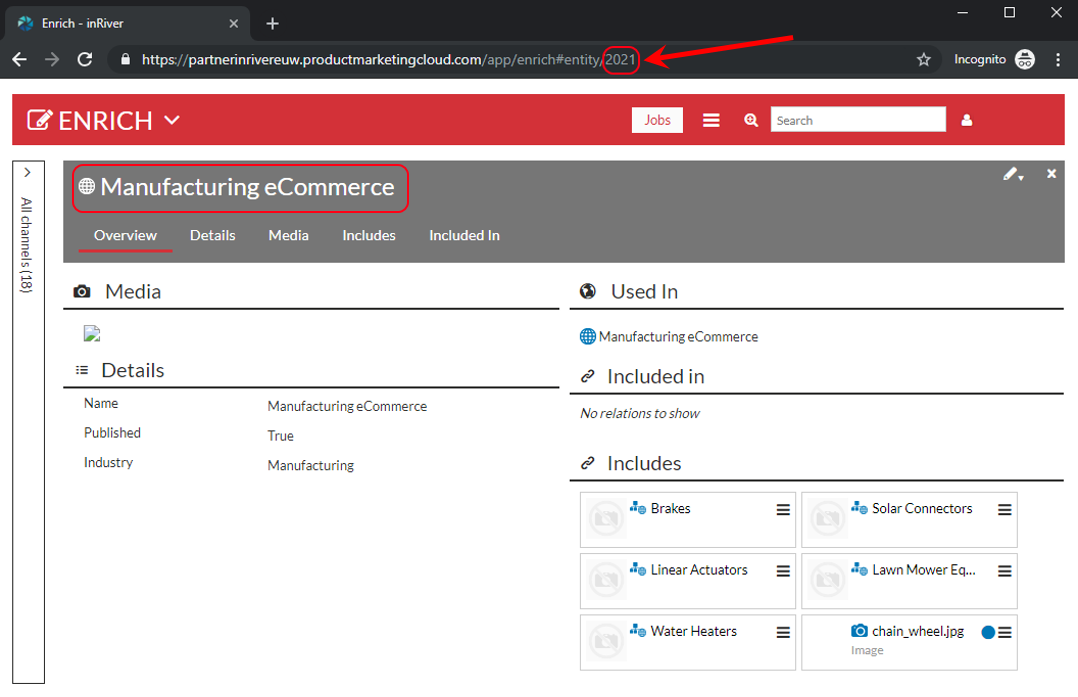Click the blue status dot on chain_wheel.jpg
The image size is (1078, 697).
pyautogui.click(x=988, y=632)
